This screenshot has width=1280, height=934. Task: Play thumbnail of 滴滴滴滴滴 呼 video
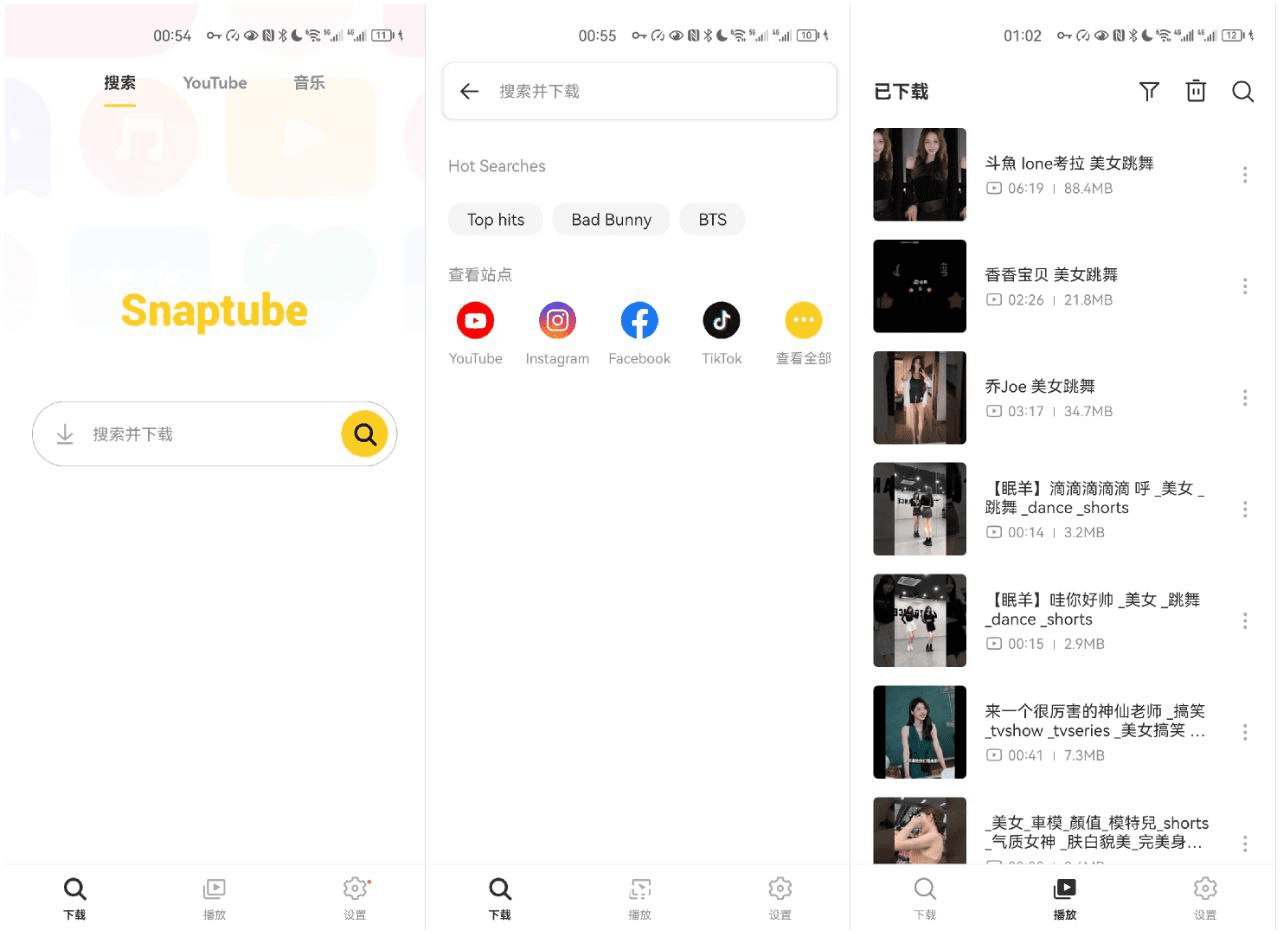(920, 509)
